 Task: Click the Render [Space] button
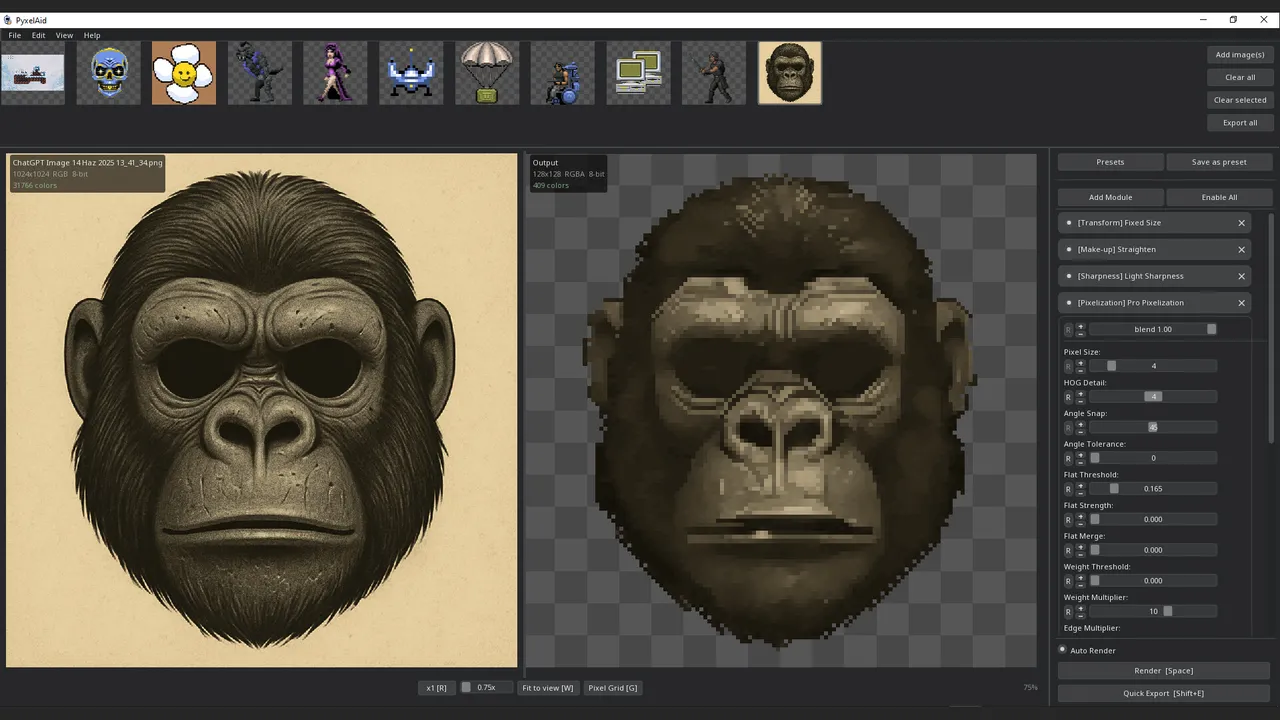click(x=1163, y=671)
